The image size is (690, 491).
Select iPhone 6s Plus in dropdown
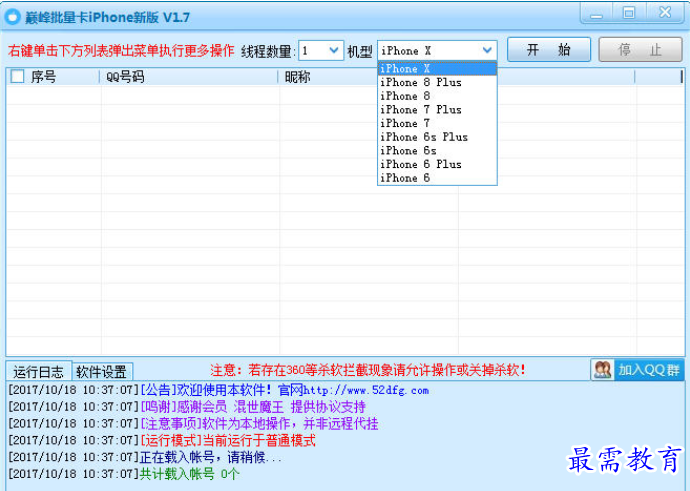[437, 137]
